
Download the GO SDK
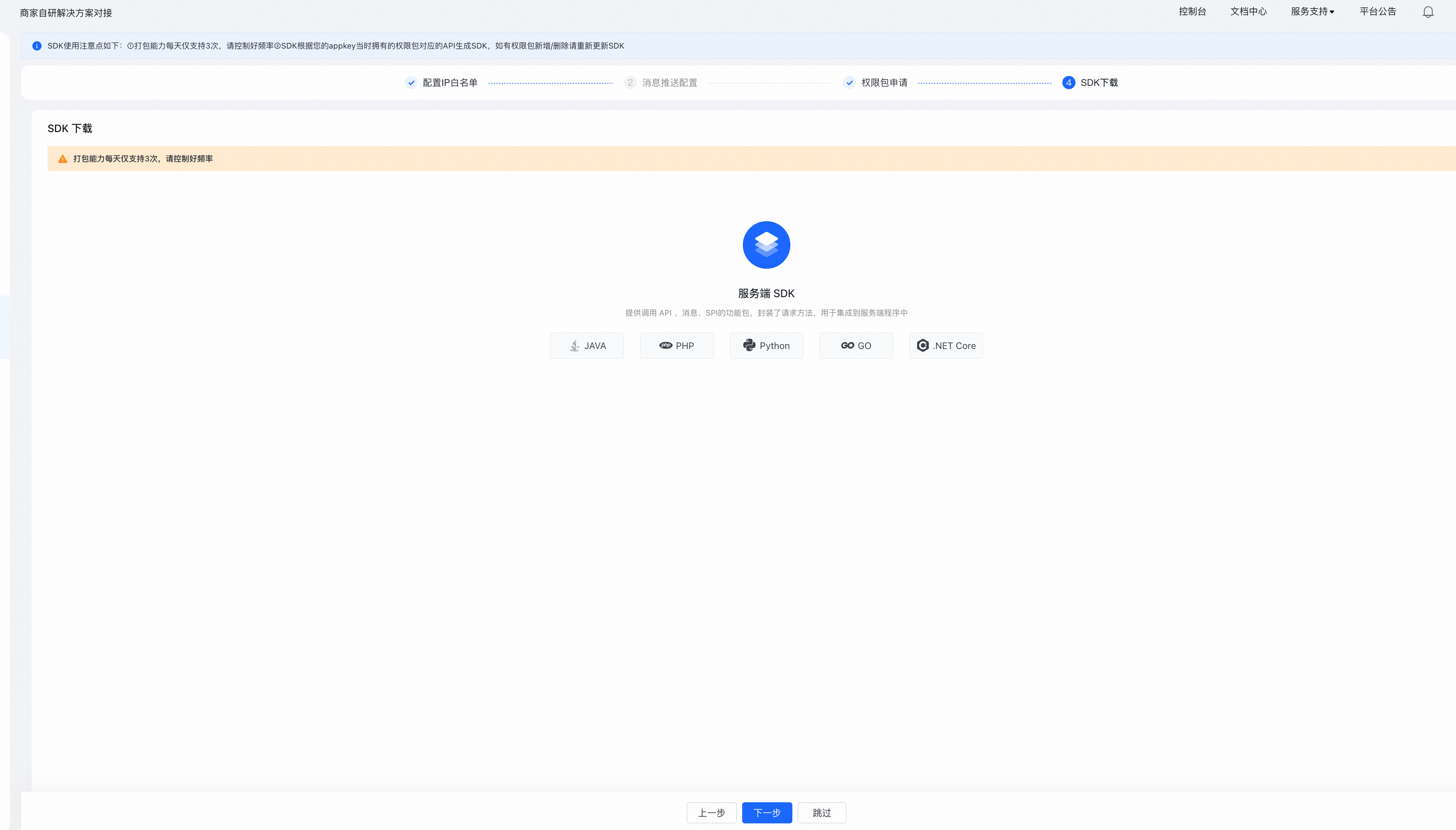[856, 345]
